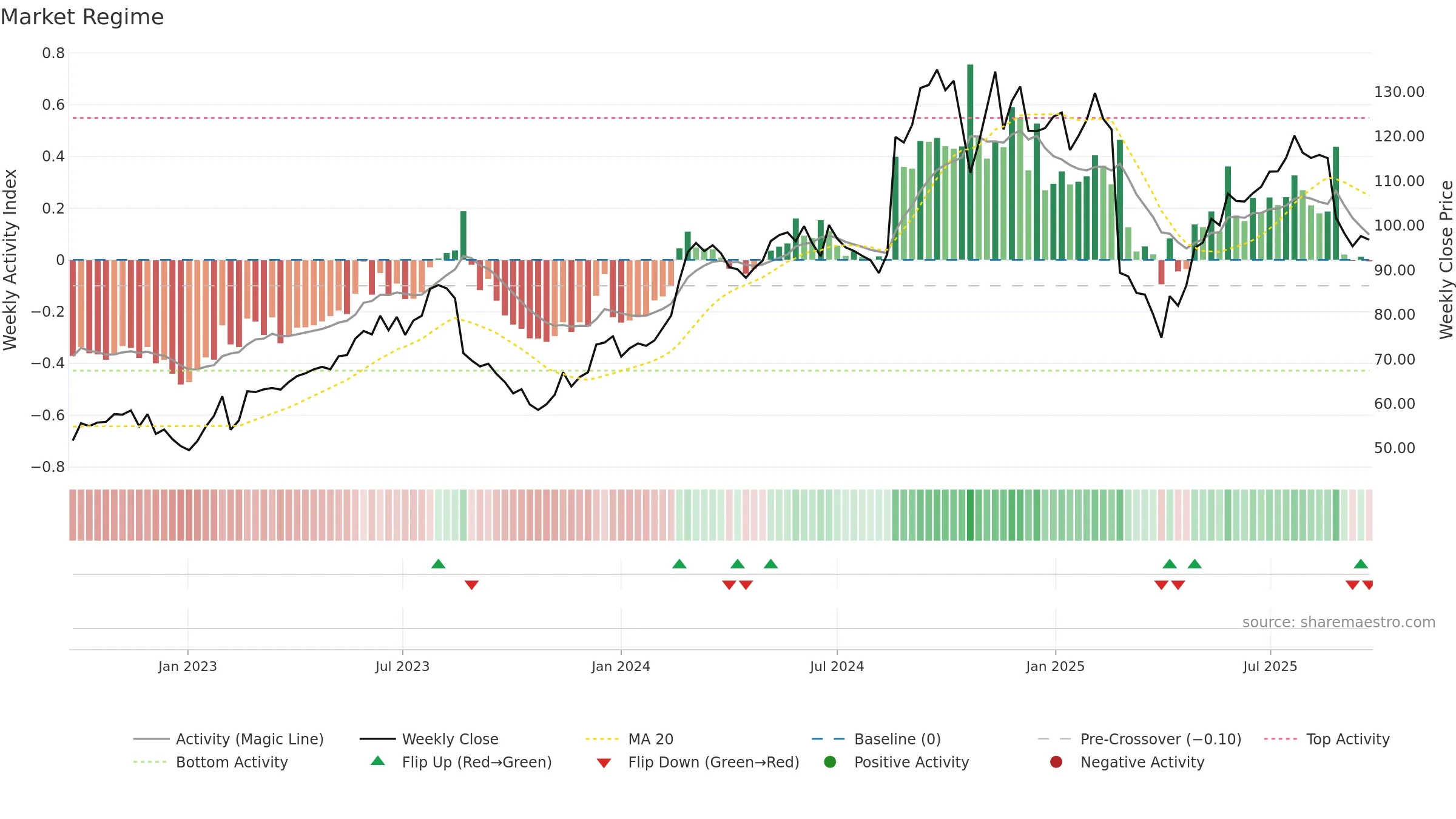Viewport: 1456px width, 819px height.
Task: Click the red flip-down marker near Sep 2023
Action: point(471,585)
